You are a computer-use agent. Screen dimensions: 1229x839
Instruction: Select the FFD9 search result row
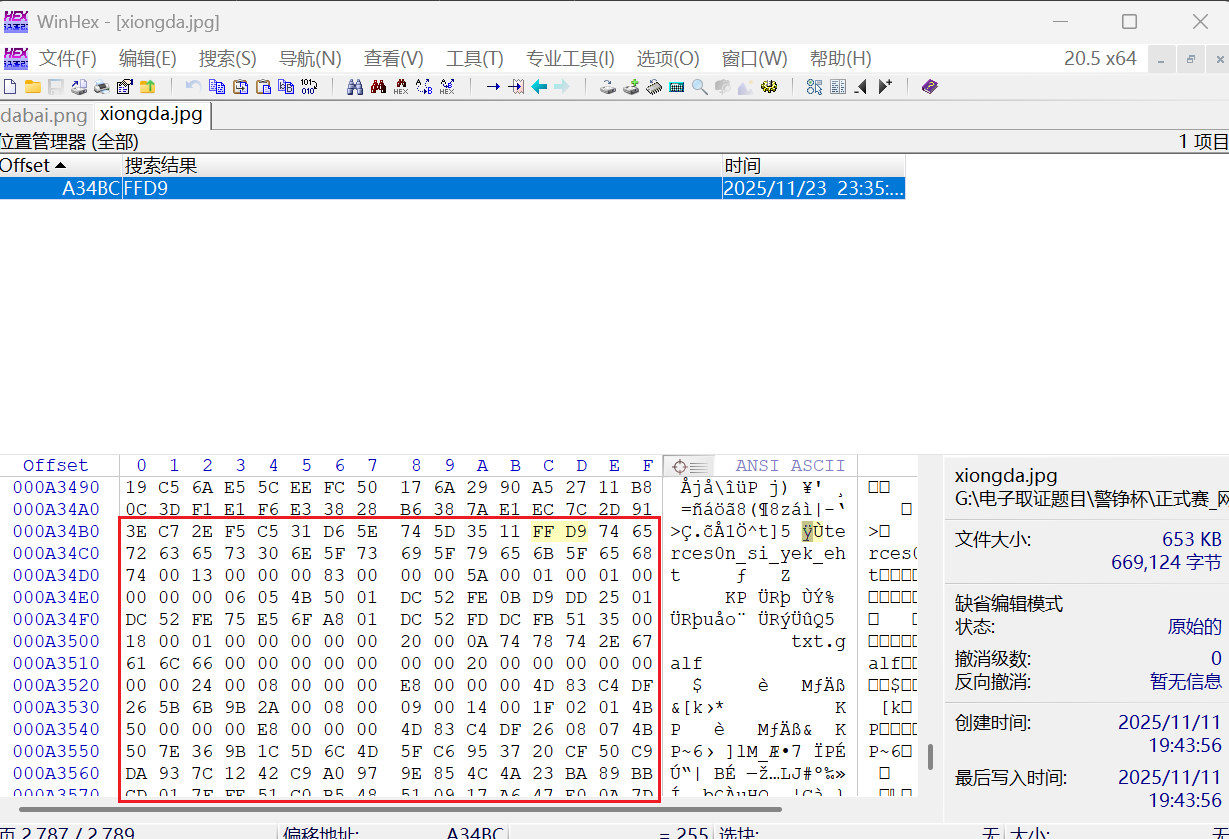coord(400,188)
